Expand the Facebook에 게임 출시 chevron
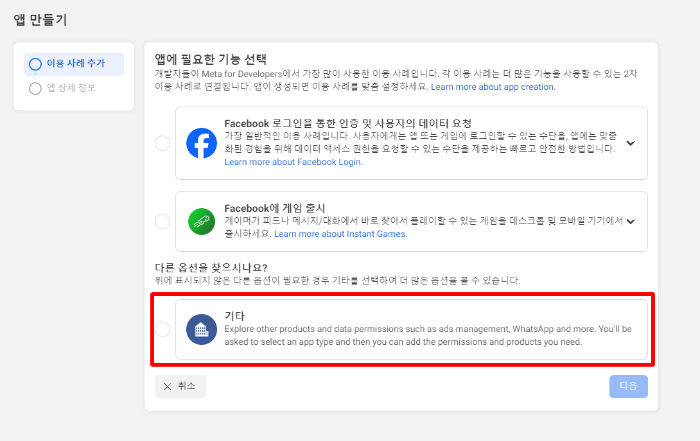Image resolution: width=700 pixels, height=441 pixels. [630, 221]
